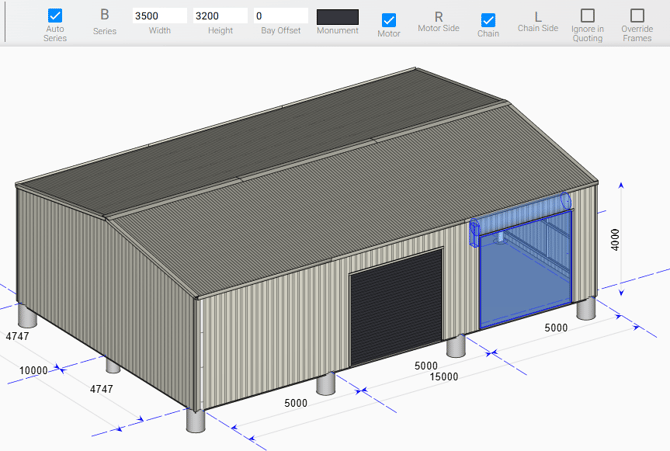Open the Series B selector

[104, 16]
